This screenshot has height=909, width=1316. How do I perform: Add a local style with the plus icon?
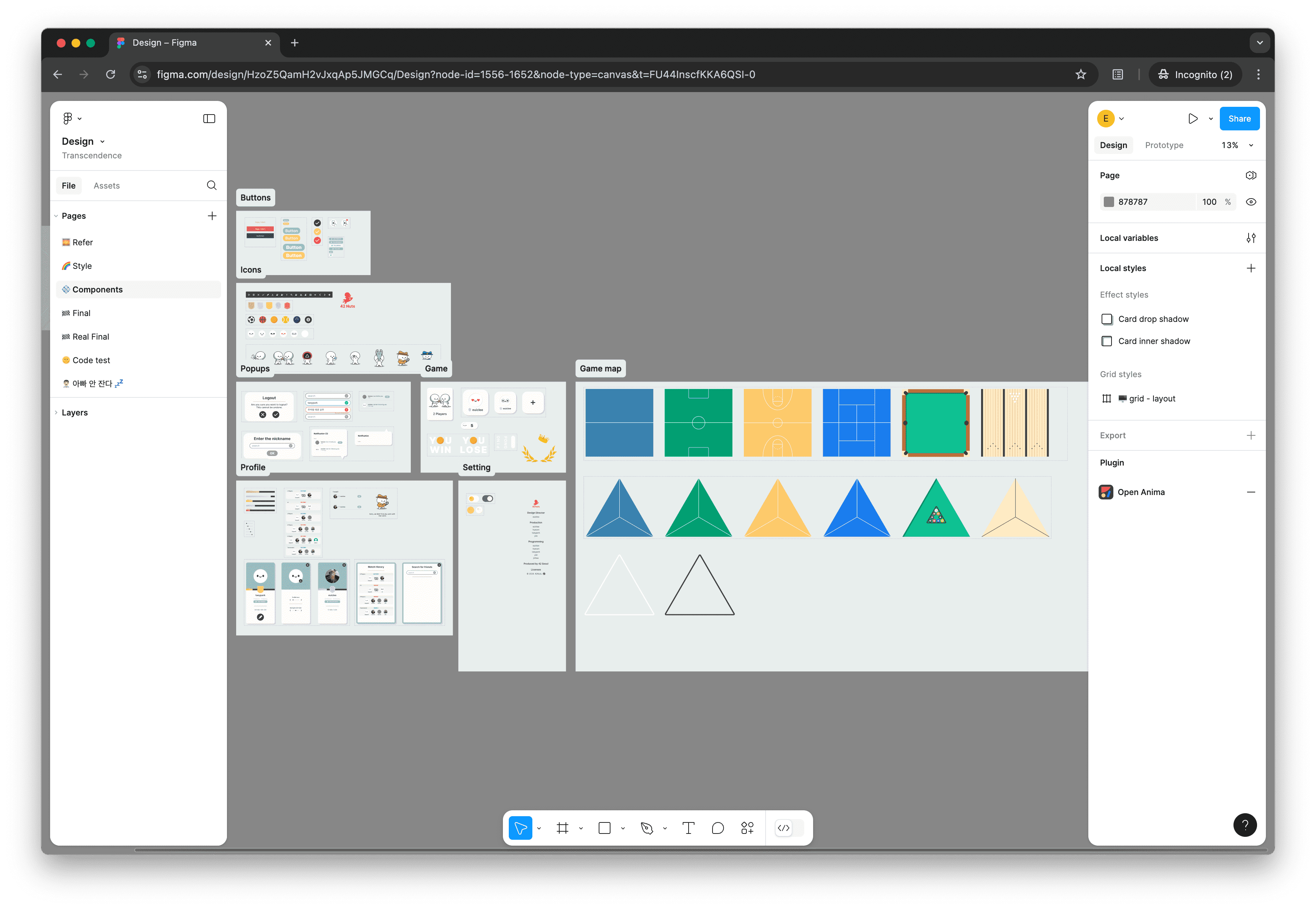(1250, 268)
